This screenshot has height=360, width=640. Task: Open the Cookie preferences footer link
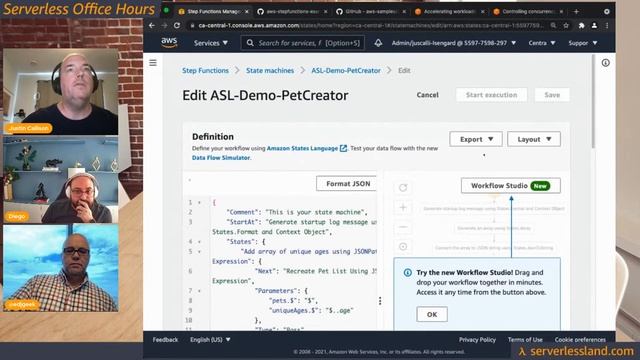click(x=580, y=340)
